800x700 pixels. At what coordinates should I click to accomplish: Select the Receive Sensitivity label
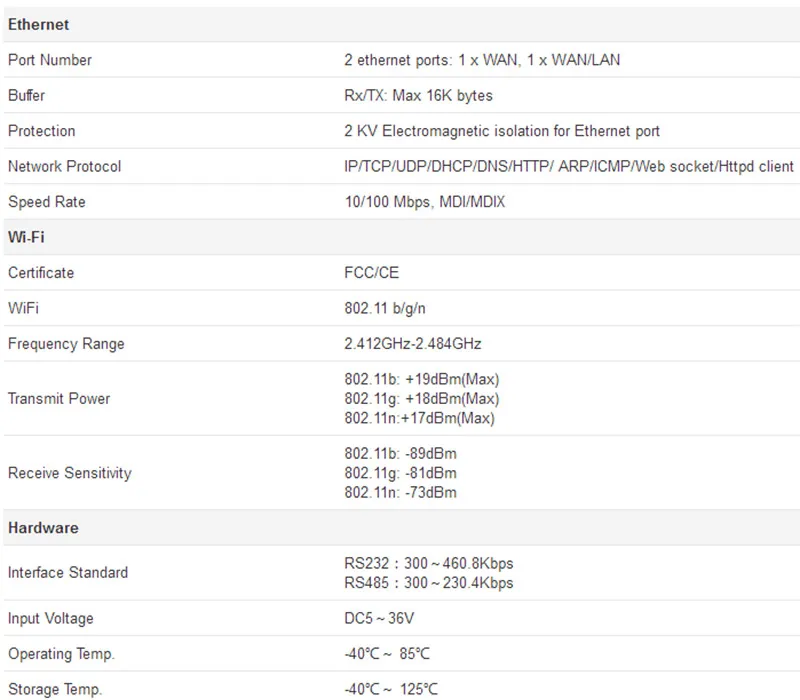69,473
